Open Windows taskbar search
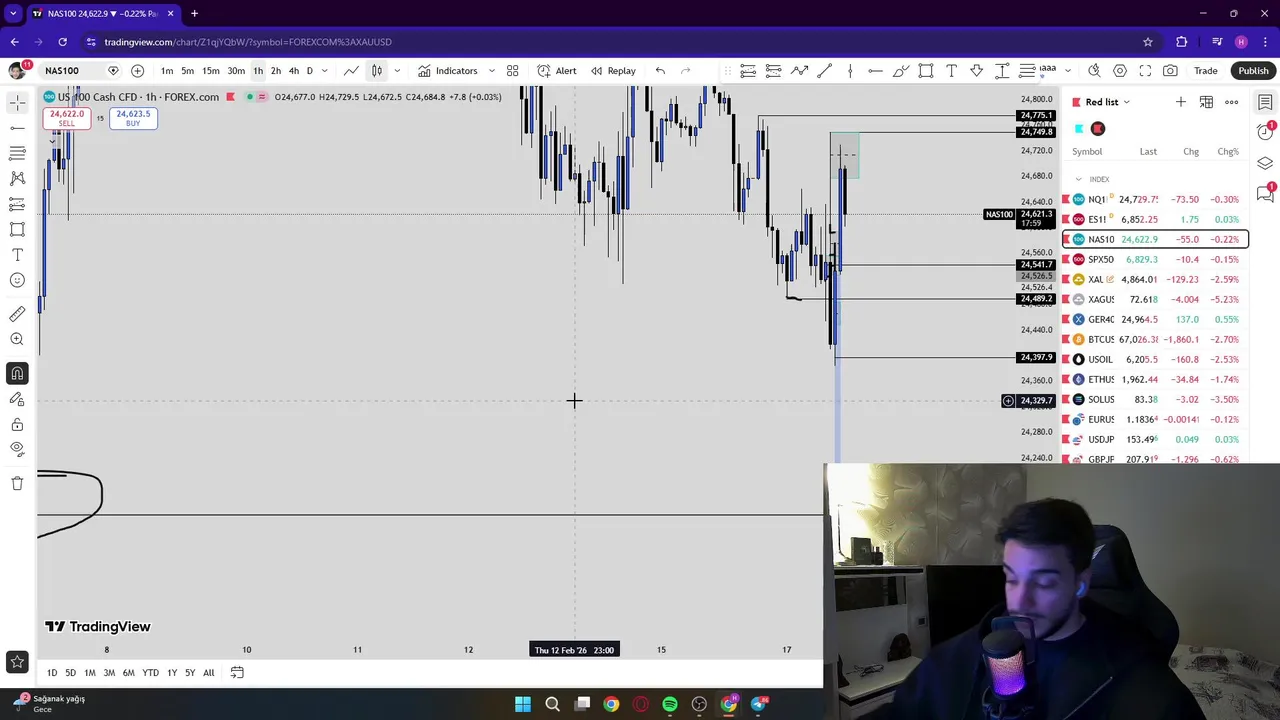This screenshot has height=720, width=1280. point(552,704)
